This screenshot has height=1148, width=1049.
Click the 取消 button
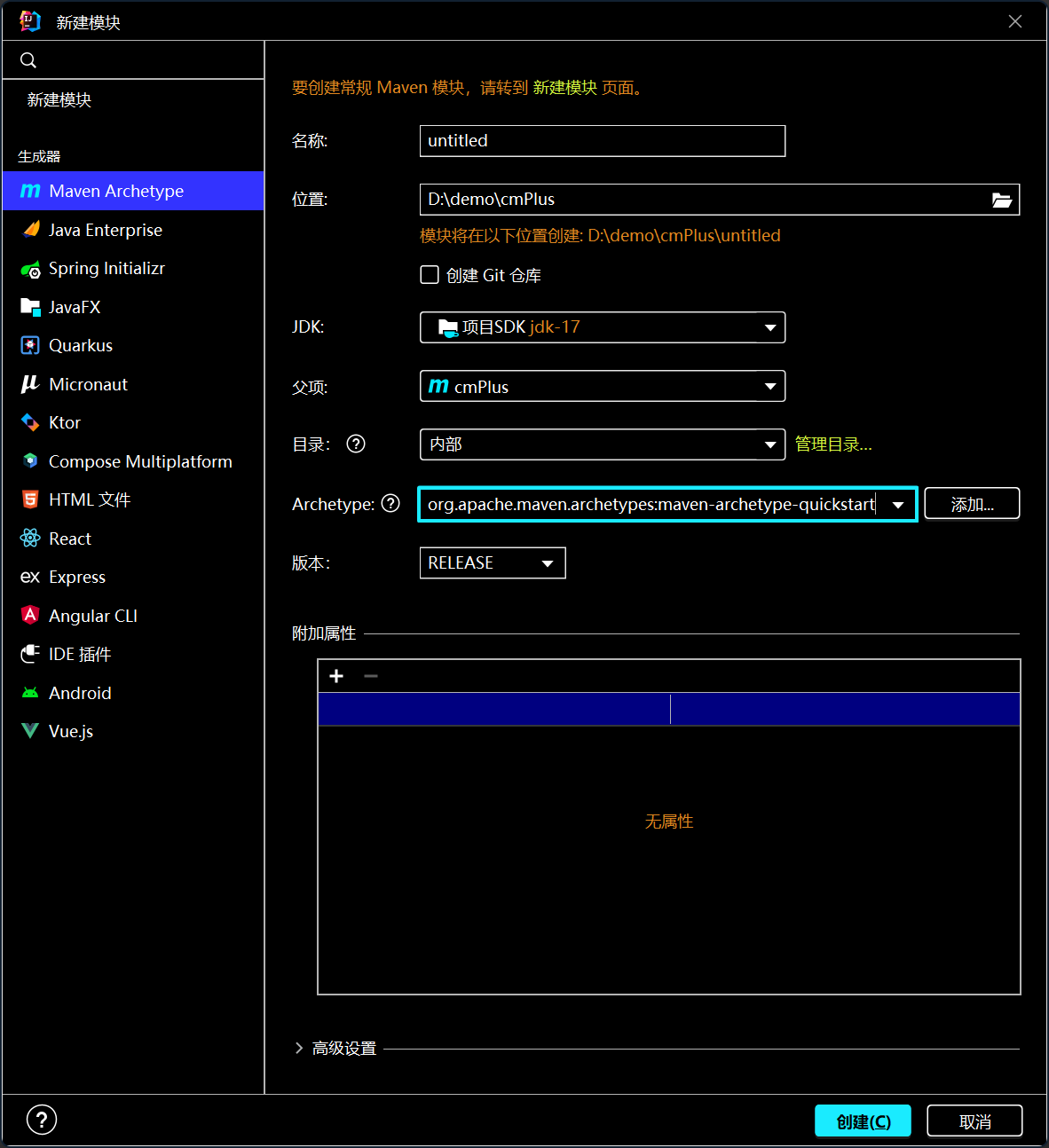(x=974, y=1121)
